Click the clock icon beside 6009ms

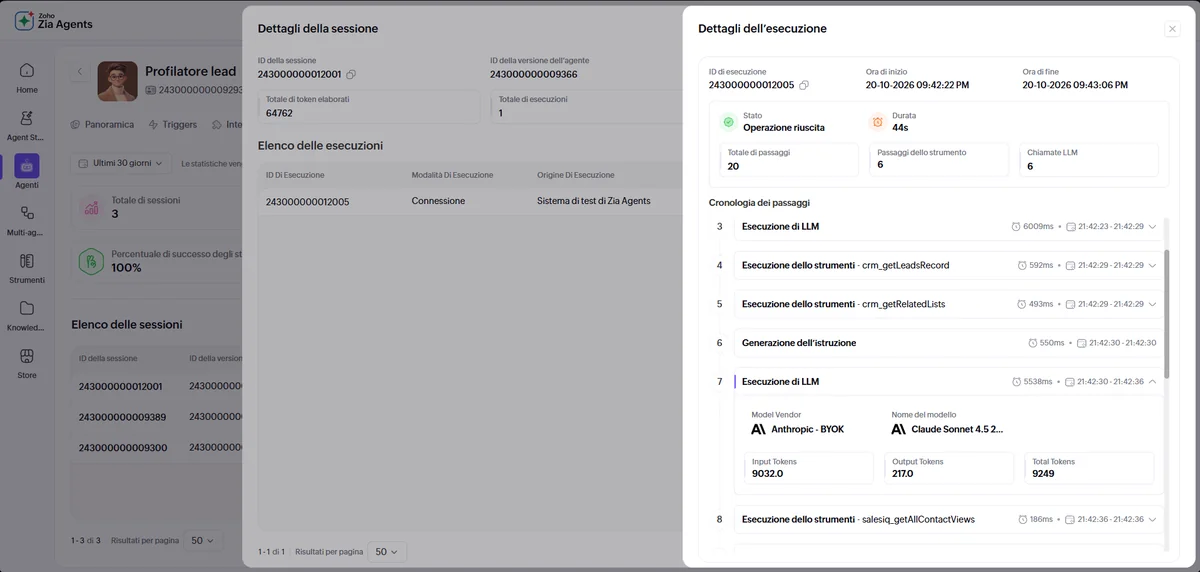1017,227
